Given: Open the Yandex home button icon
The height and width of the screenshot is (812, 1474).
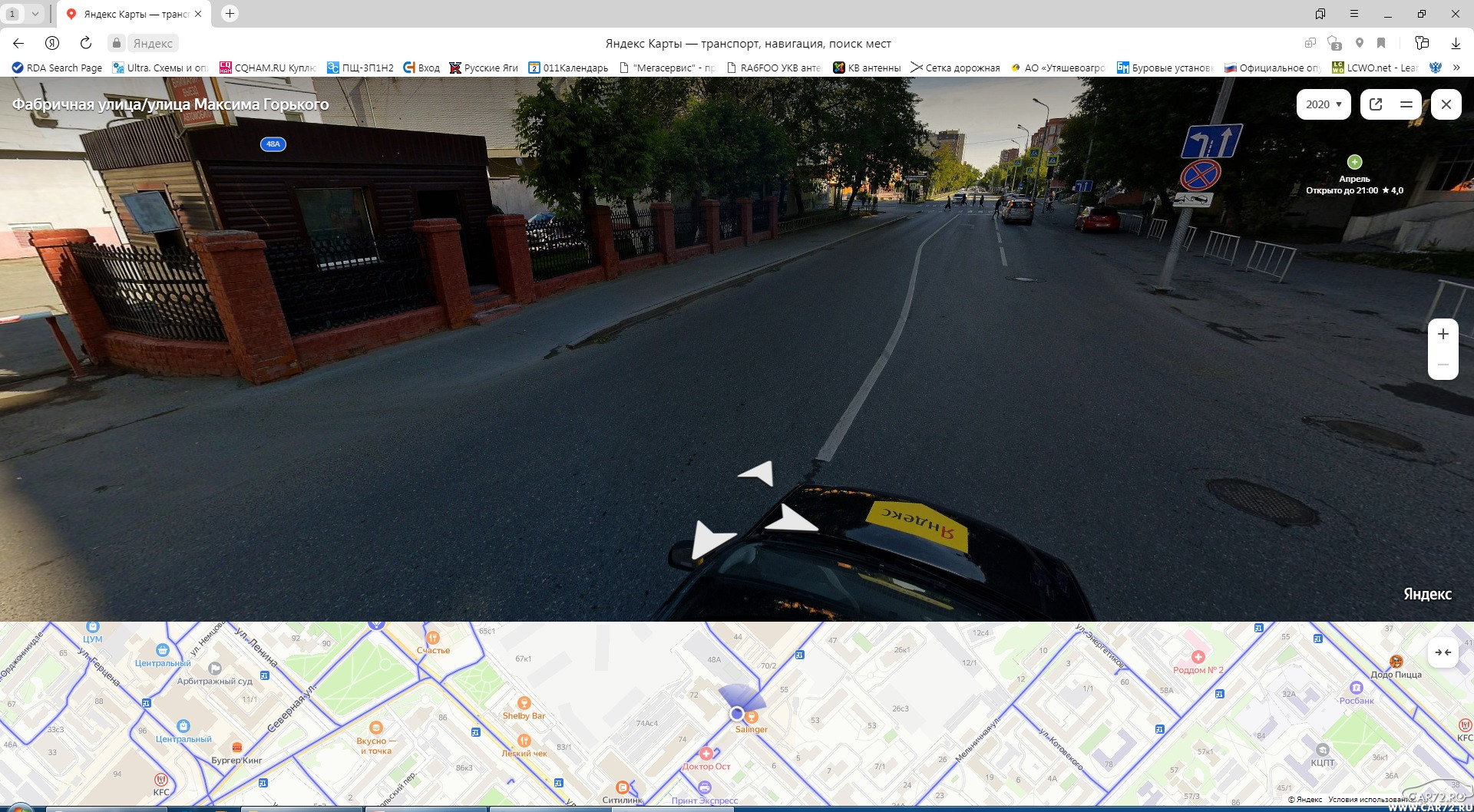Looking at the screenshot, I should [x=52, y=43].
